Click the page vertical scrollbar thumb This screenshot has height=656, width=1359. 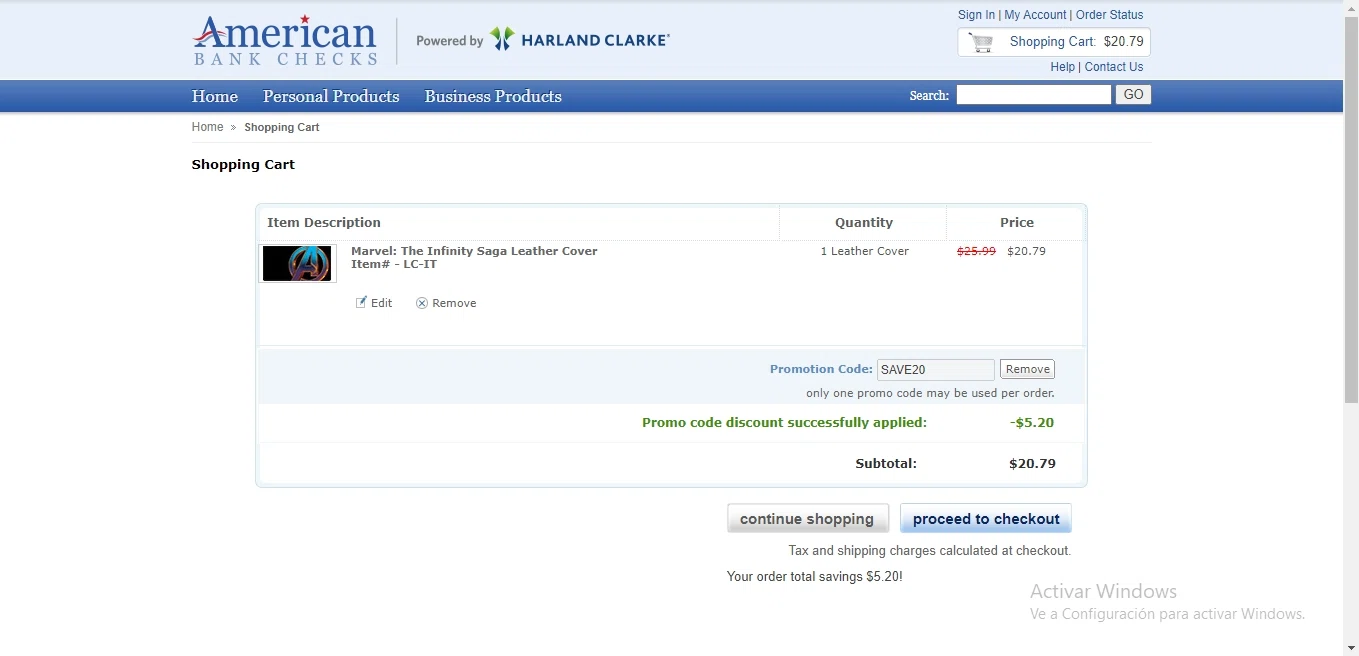pos(1351,210)
